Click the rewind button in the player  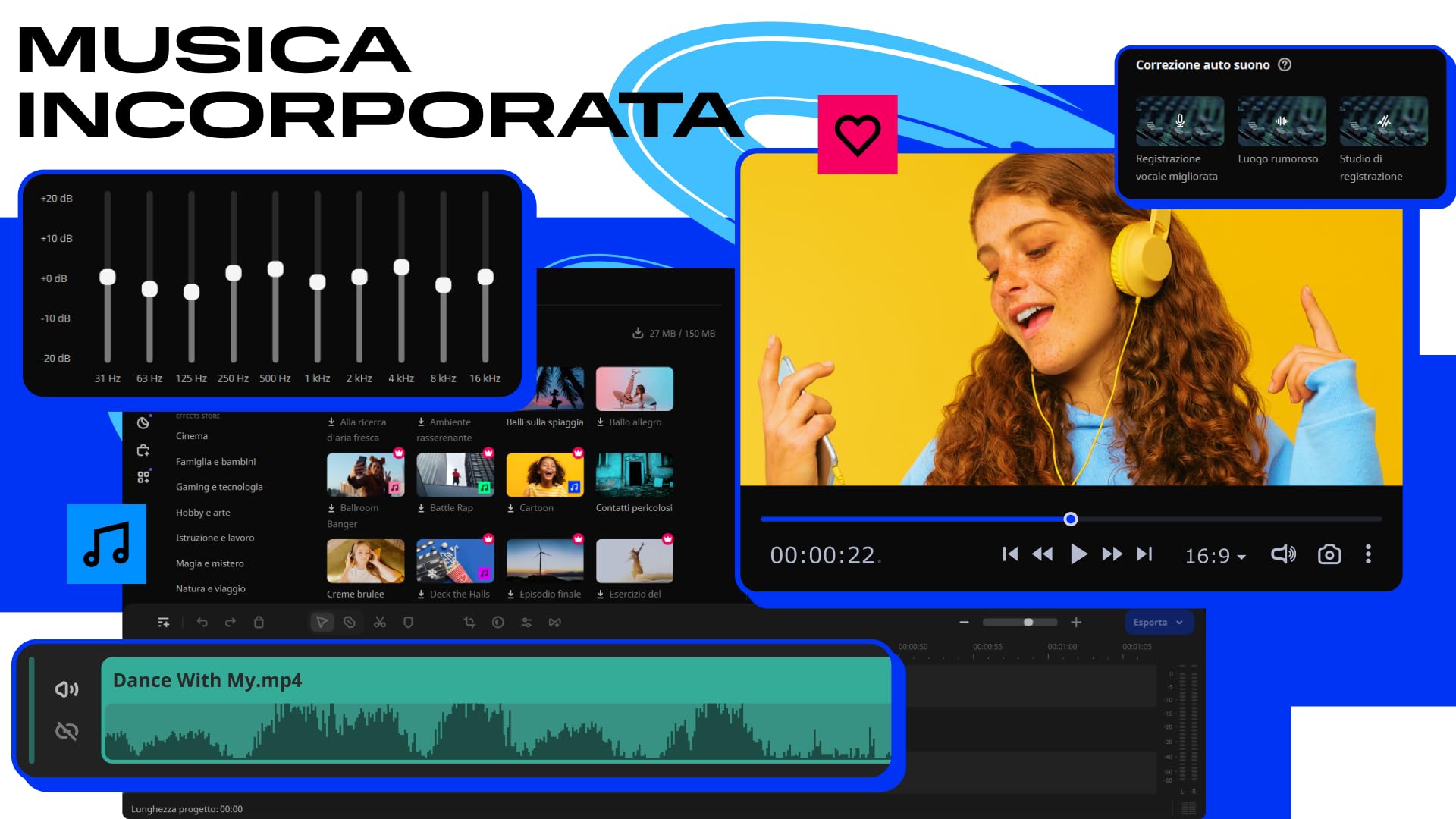tap(1043, 554)
